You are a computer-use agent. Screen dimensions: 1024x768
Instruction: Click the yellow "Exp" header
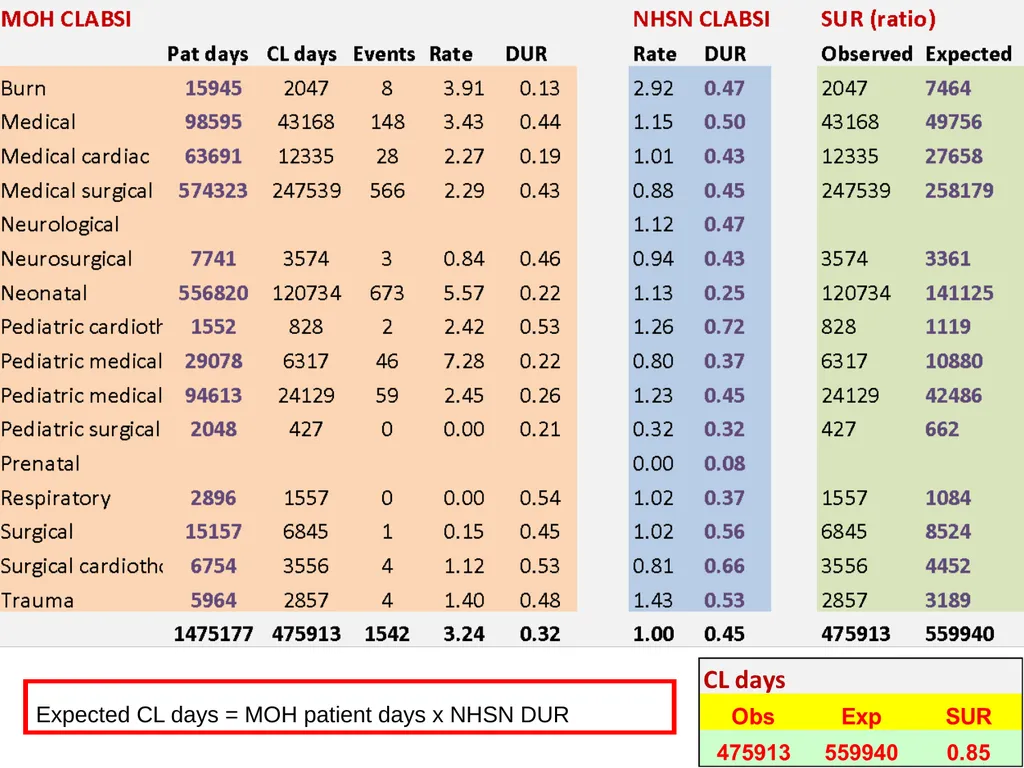[x=861, y=717]
